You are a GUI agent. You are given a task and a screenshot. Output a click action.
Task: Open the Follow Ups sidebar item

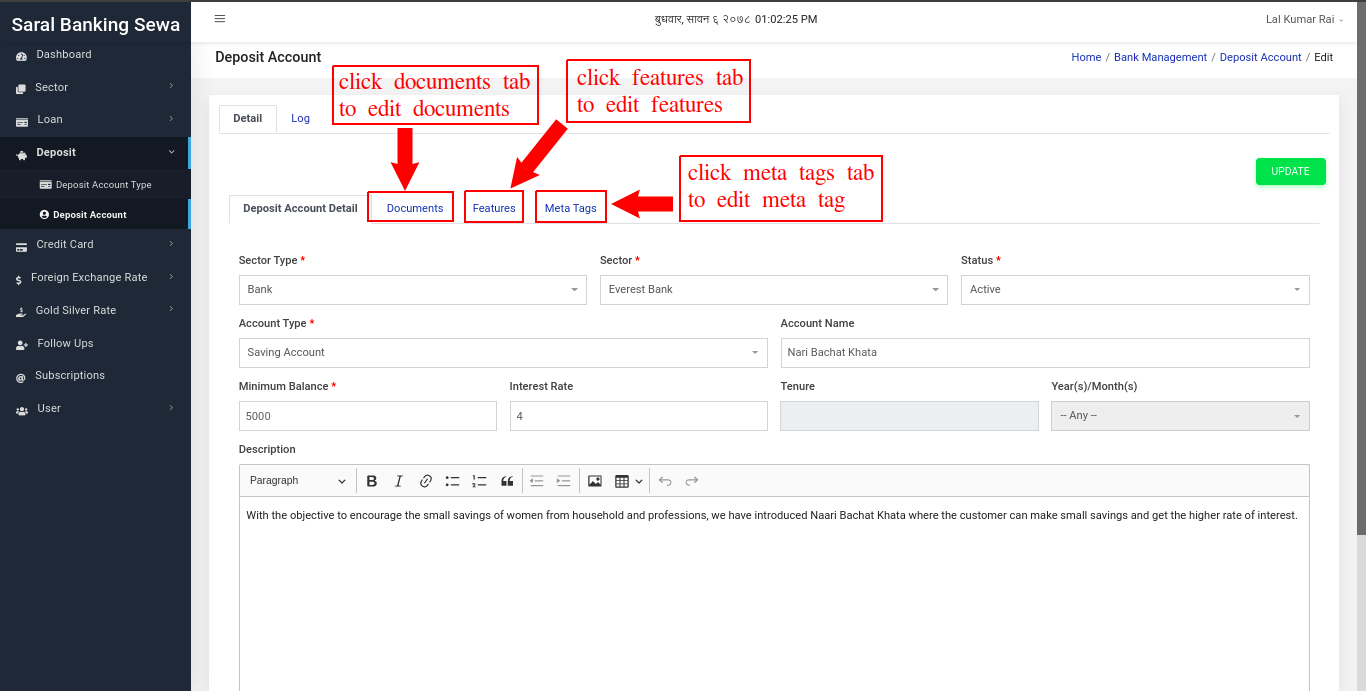point(95,344)
